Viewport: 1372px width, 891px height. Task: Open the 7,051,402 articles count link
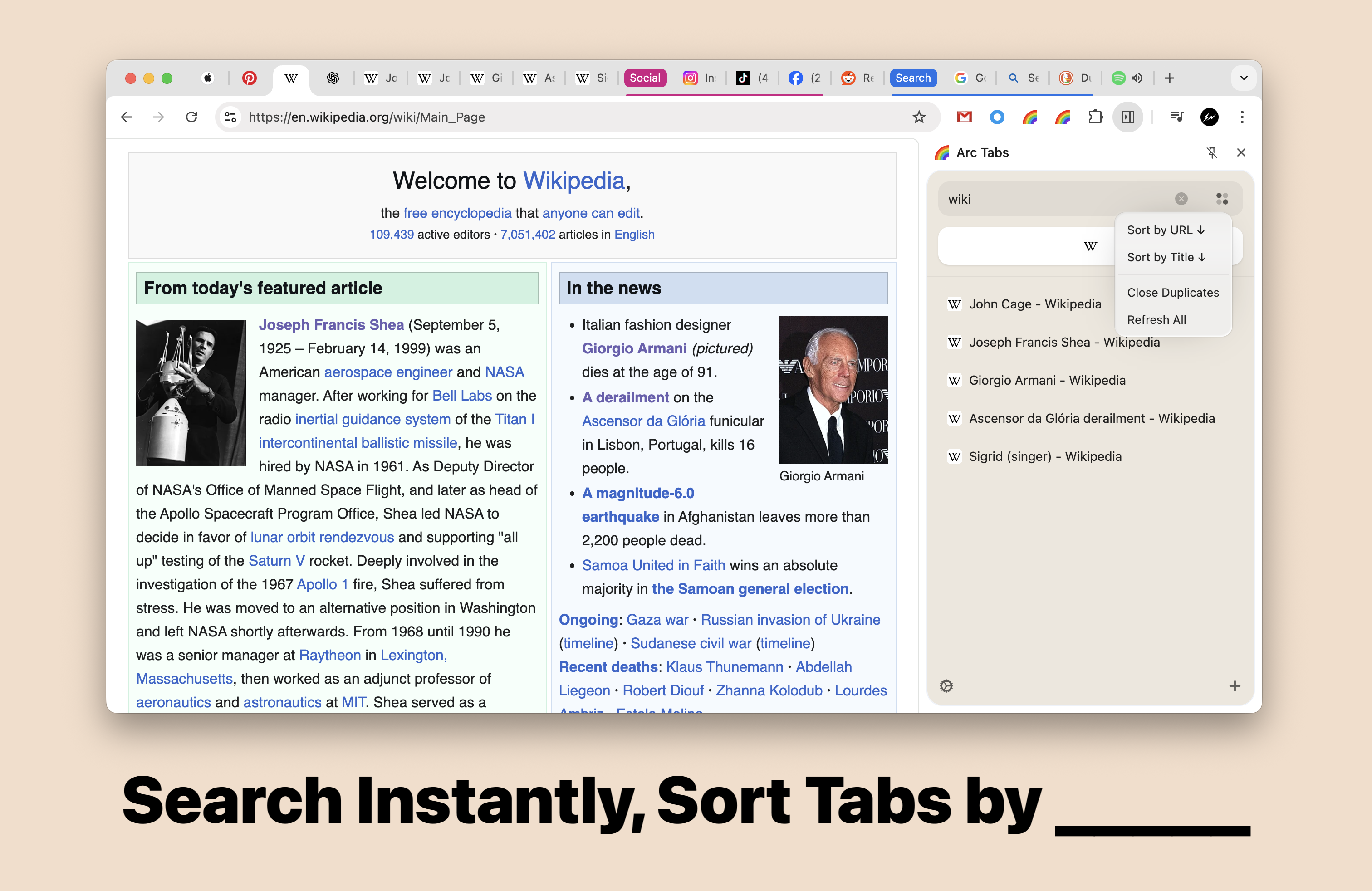[x=528, y=235]
